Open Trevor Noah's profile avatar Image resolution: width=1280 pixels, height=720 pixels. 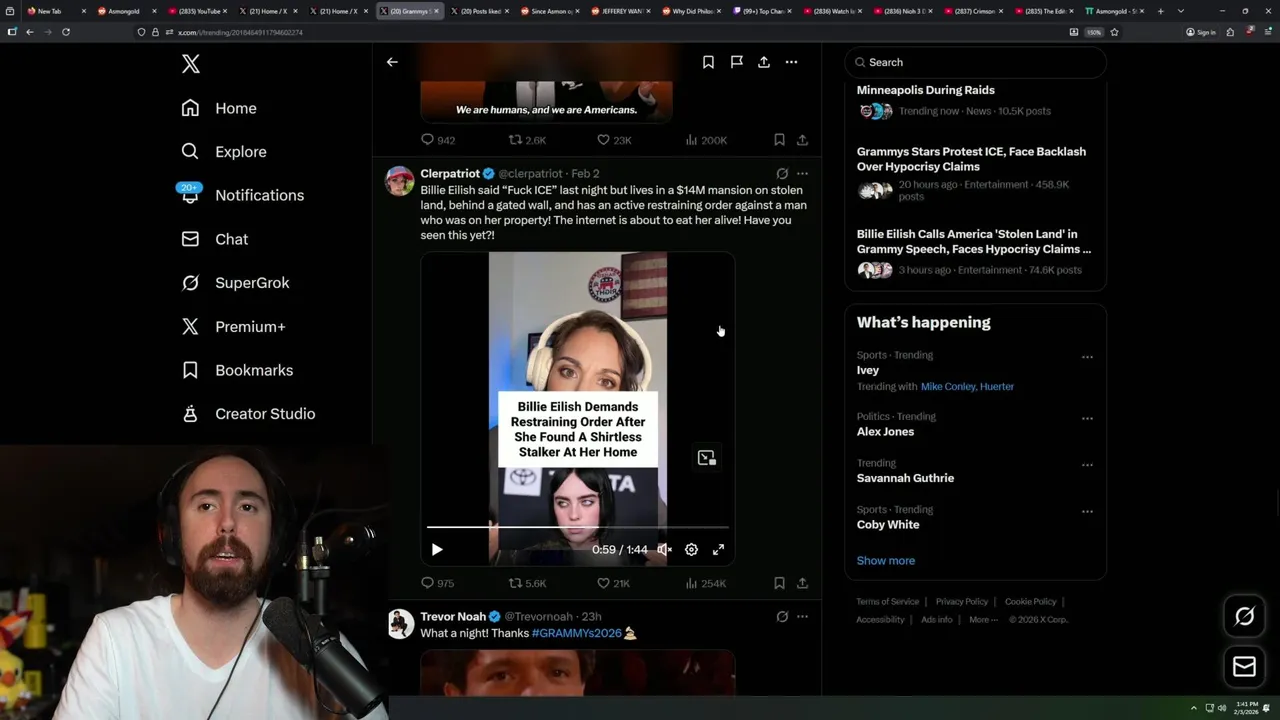tap(401, 624)
